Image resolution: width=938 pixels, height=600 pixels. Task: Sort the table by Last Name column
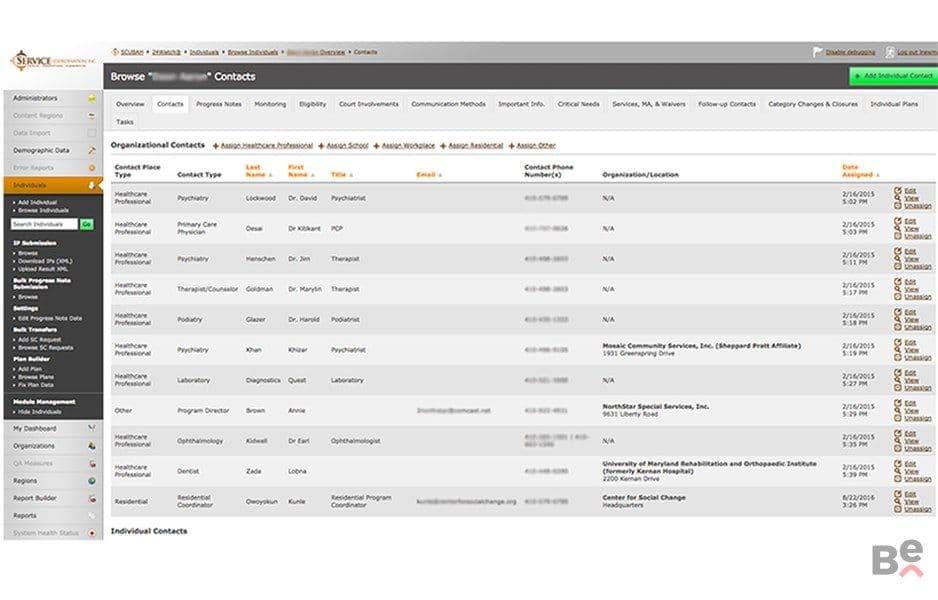[258, 171]
